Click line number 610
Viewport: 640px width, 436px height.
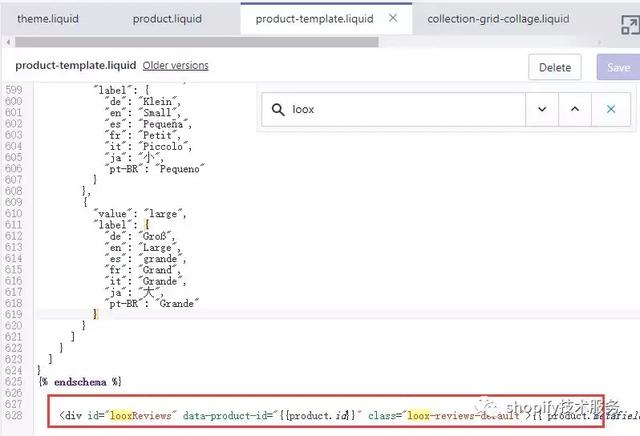(14, 213)
